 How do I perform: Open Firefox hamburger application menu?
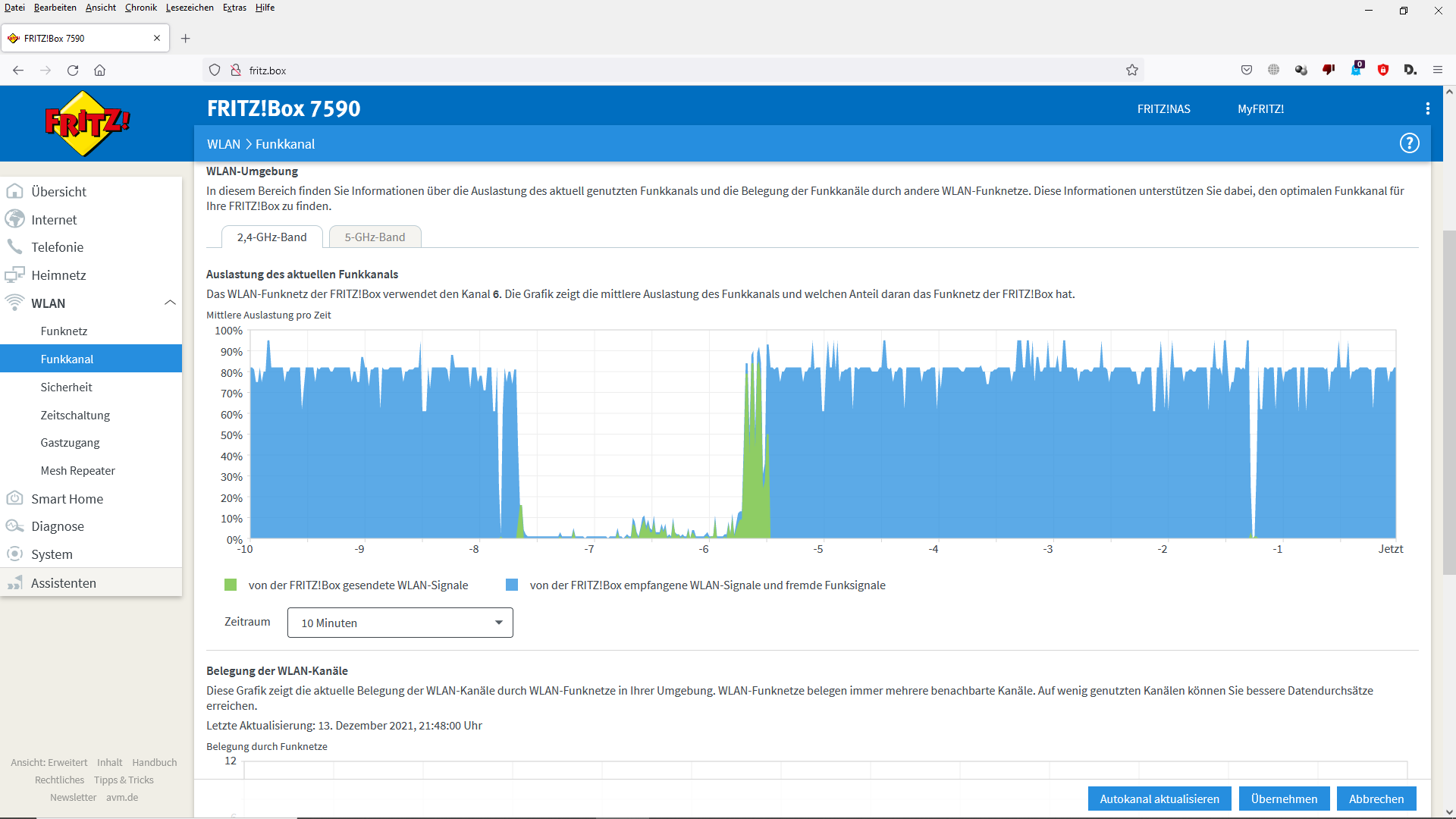1438,70
